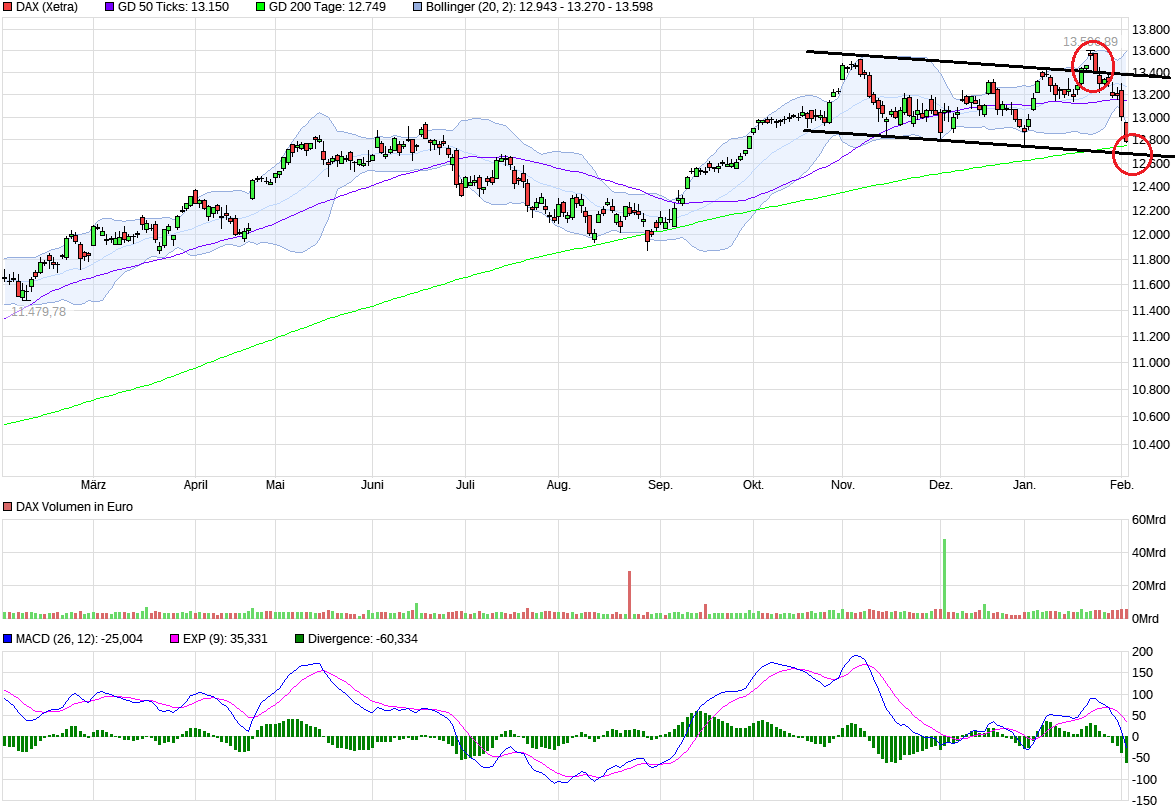Click the 200 value on MACD axis
This screenshot has height=812, width=1175.
tap(1142, 652)
